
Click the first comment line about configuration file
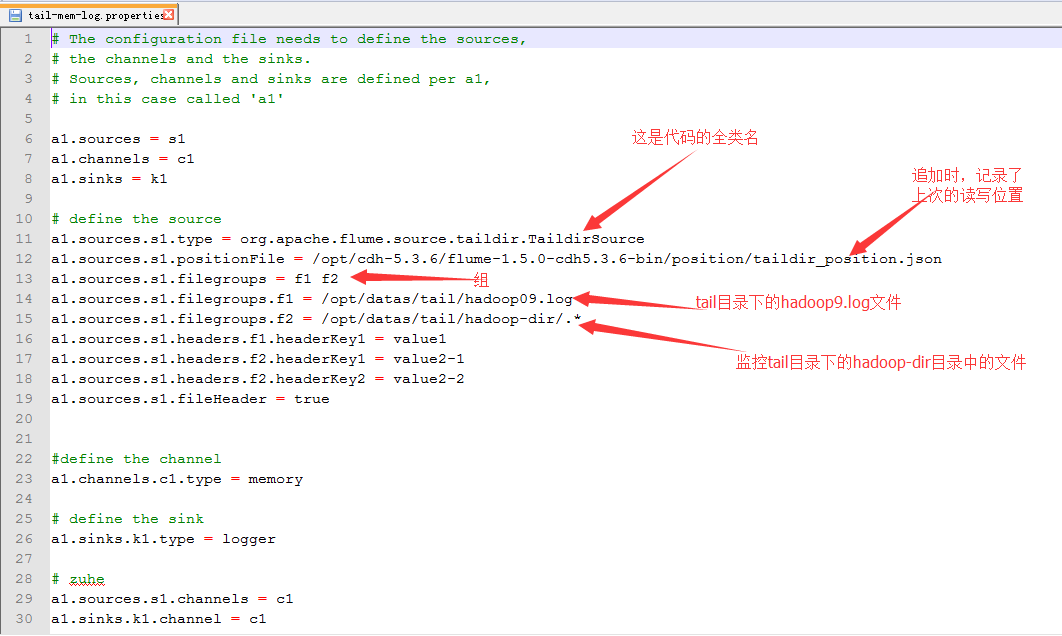click(289, 39)
